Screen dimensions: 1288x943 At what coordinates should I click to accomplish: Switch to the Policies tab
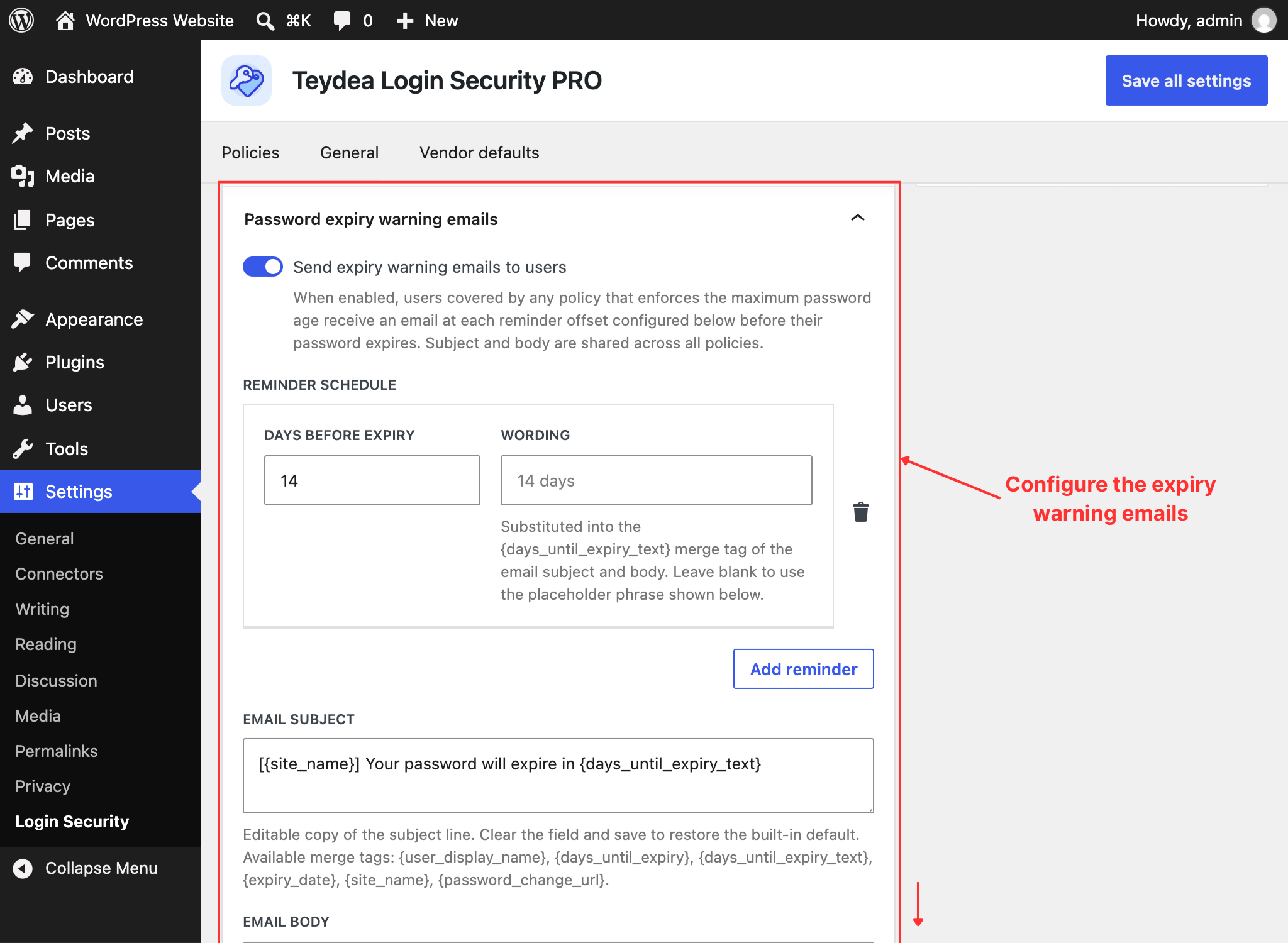tap(250, 153)
